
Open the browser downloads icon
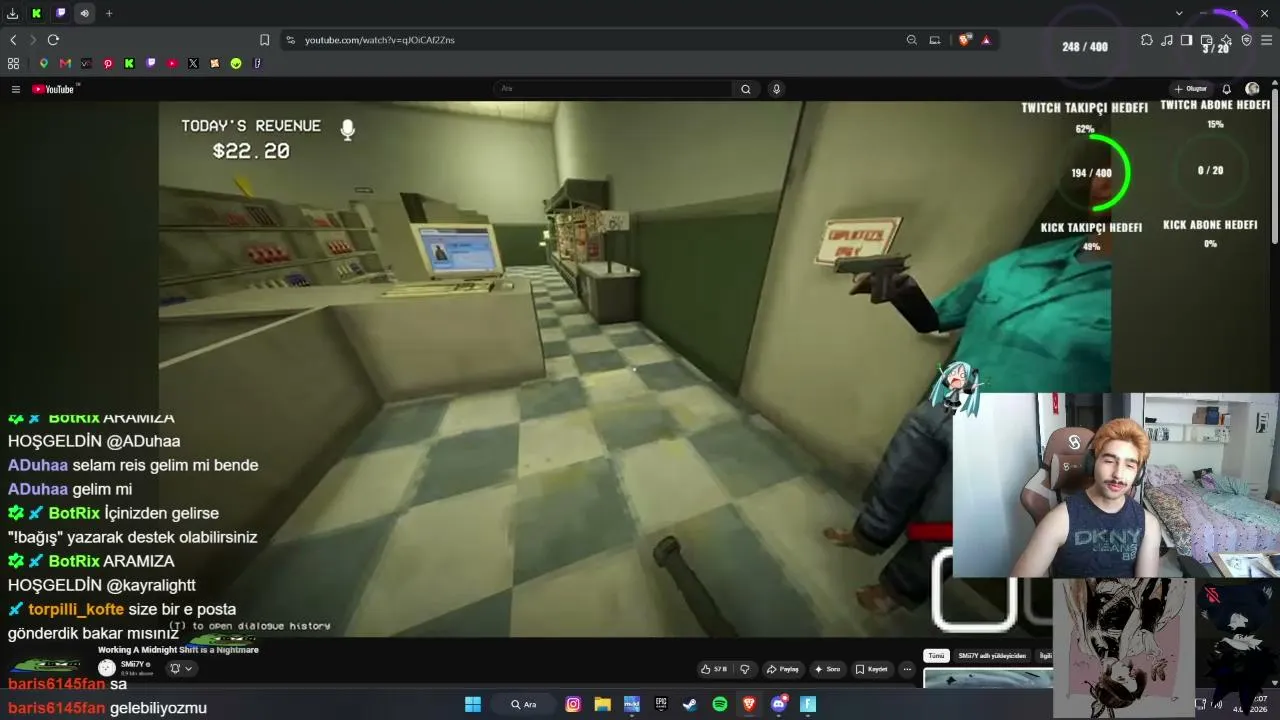click(x=13, y=13)
